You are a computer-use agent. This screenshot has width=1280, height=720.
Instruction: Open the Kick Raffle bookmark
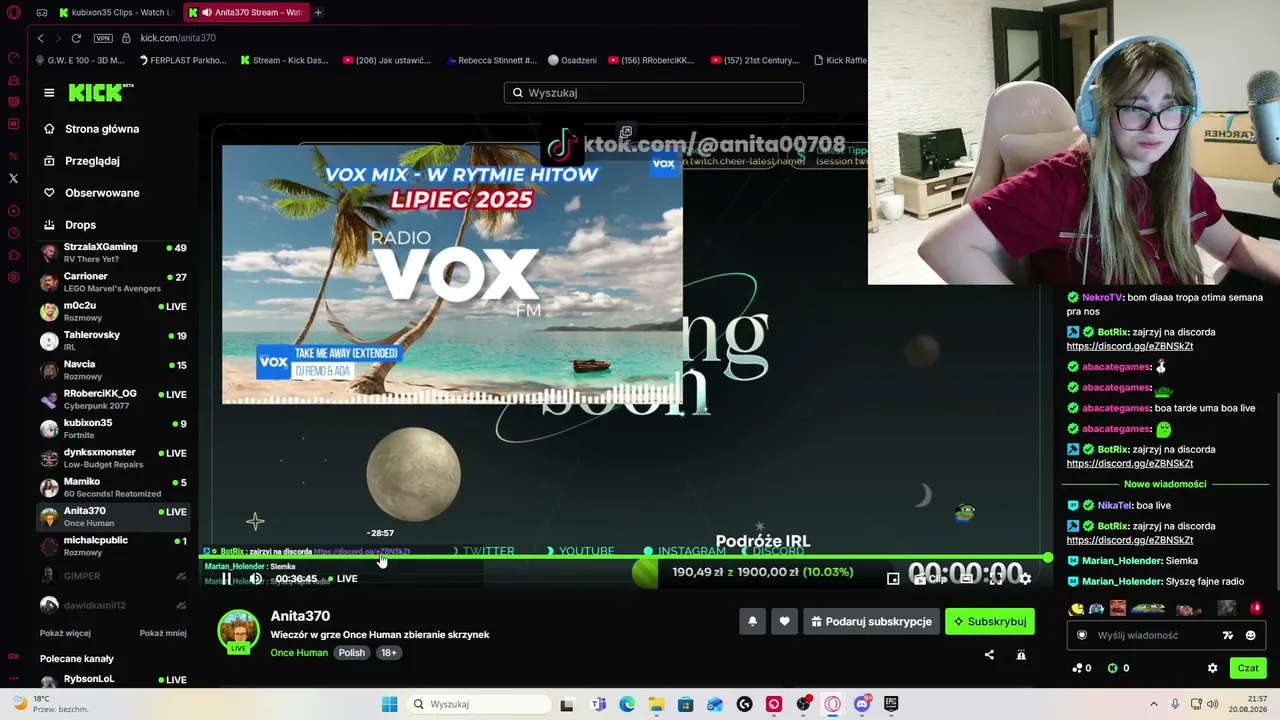841,60
